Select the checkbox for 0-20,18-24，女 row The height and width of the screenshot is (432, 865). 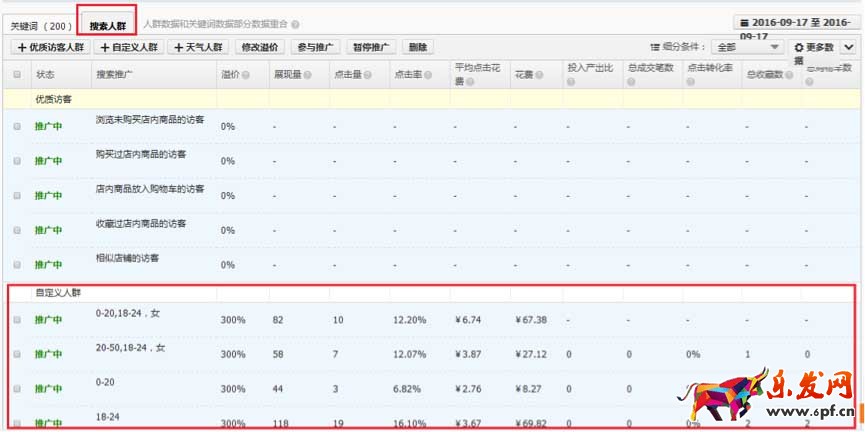pyautogui.click(x=17, y=320)
